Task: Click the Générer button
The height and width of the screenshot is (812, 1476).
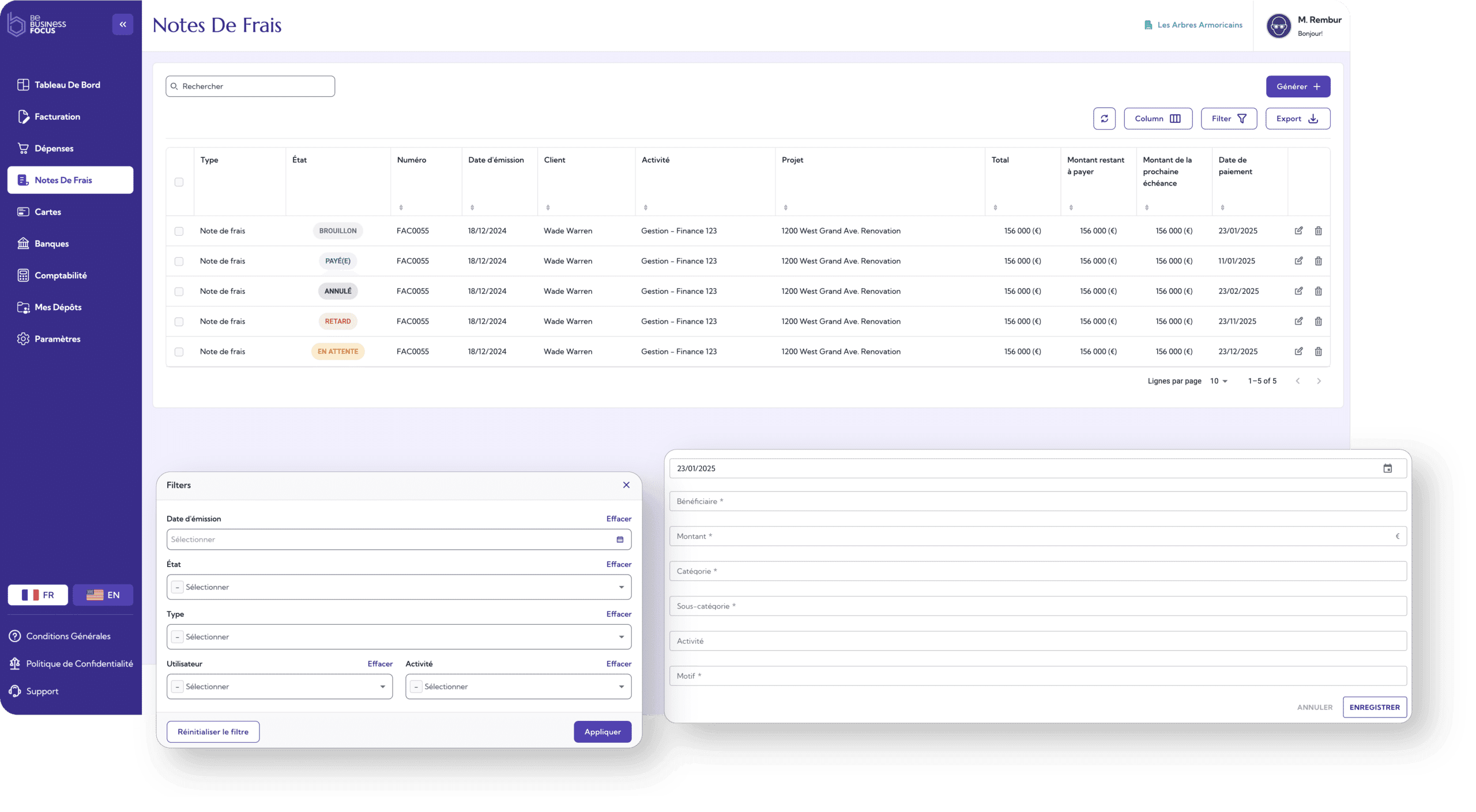Action: pos(1298,86)
